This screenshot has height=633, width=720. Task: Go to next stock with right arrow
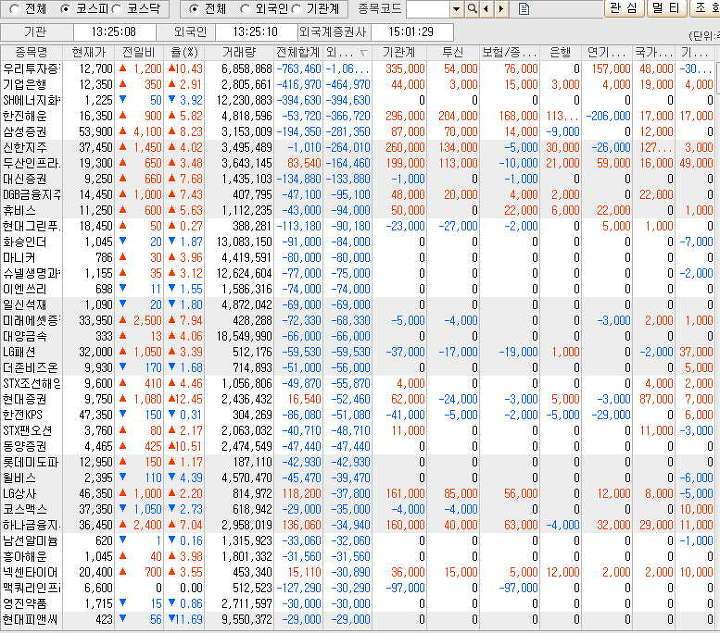click(501, 9)
